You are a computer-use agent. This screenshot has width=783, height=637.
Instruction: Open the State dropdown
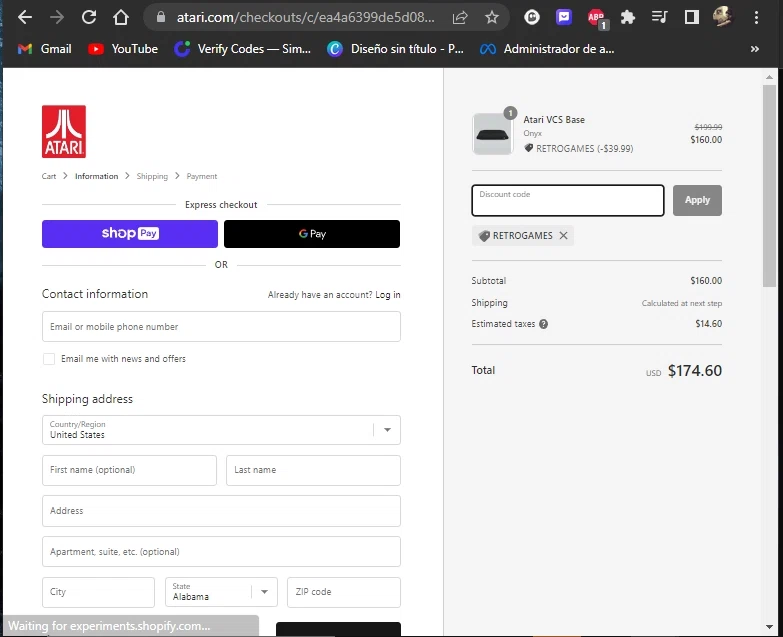click(221, 592)
